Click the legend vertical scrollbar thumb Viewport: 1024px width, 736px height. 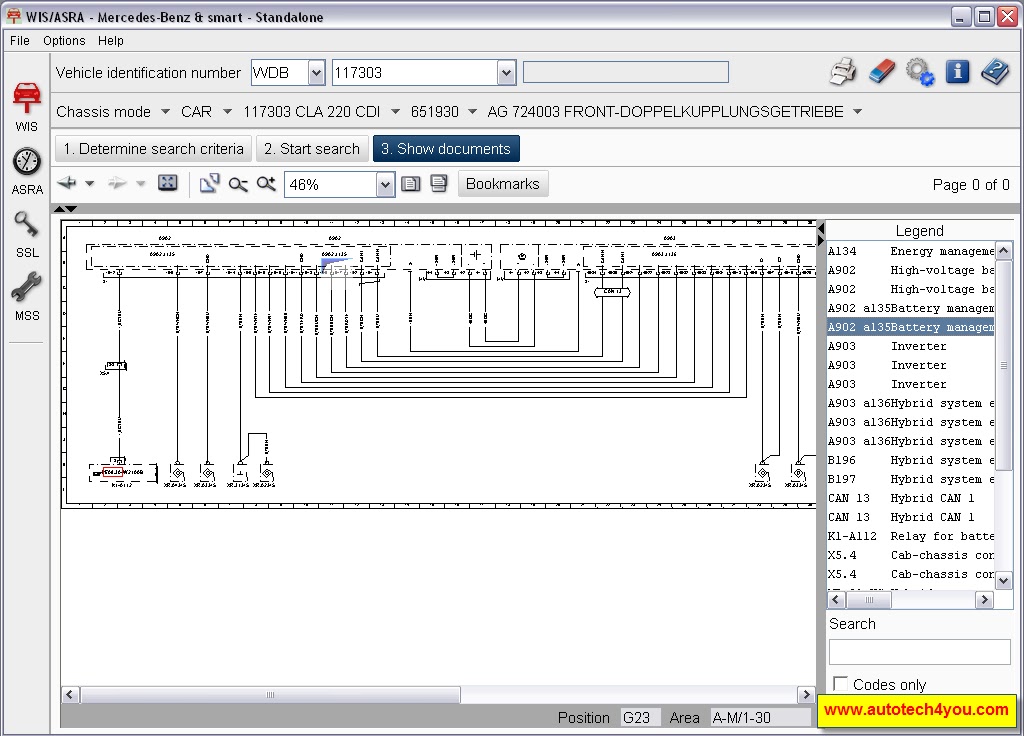1004,365
